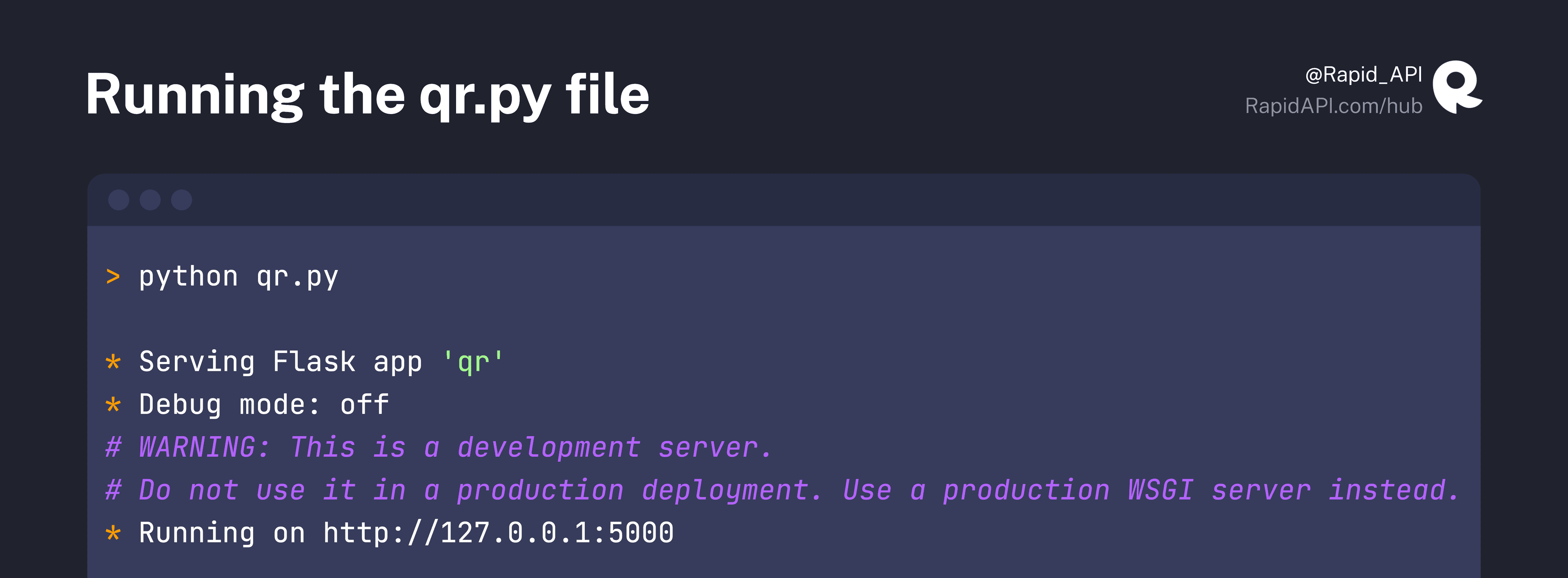Click the 'Serving Flask app' line
Image resolution: width=1568 pixels, height=578 pixels.
point(304,362)
